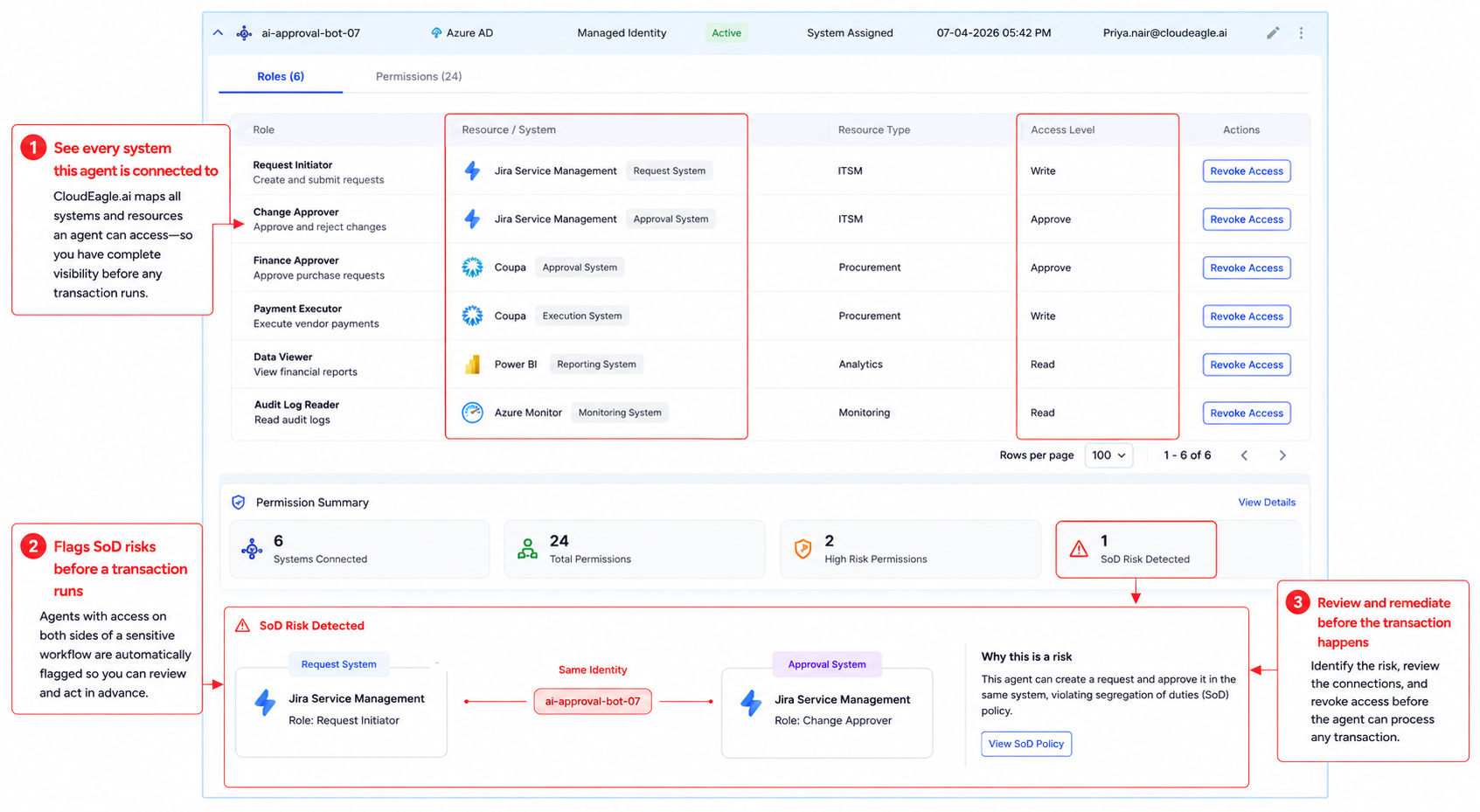Click the Access Level column header
The height and width of the screenshot is (812, 1480).
pyautogui.click(x=1063, y=130)
